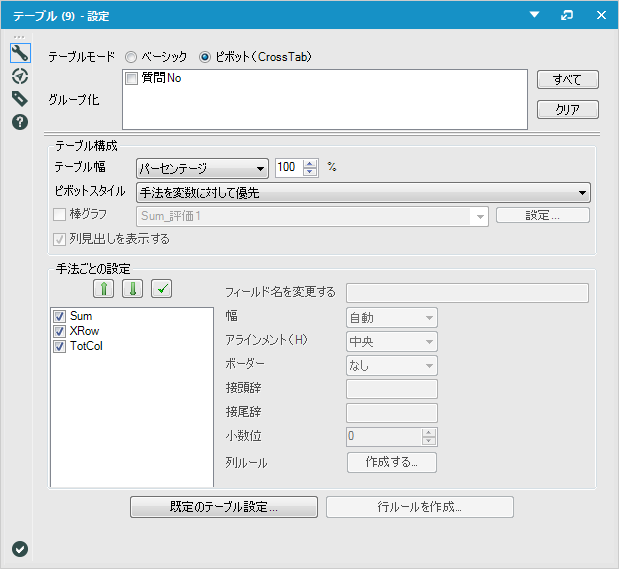Click the wrench configuration icon in sidebar
The image size is (619, 569).
[19, 52]
